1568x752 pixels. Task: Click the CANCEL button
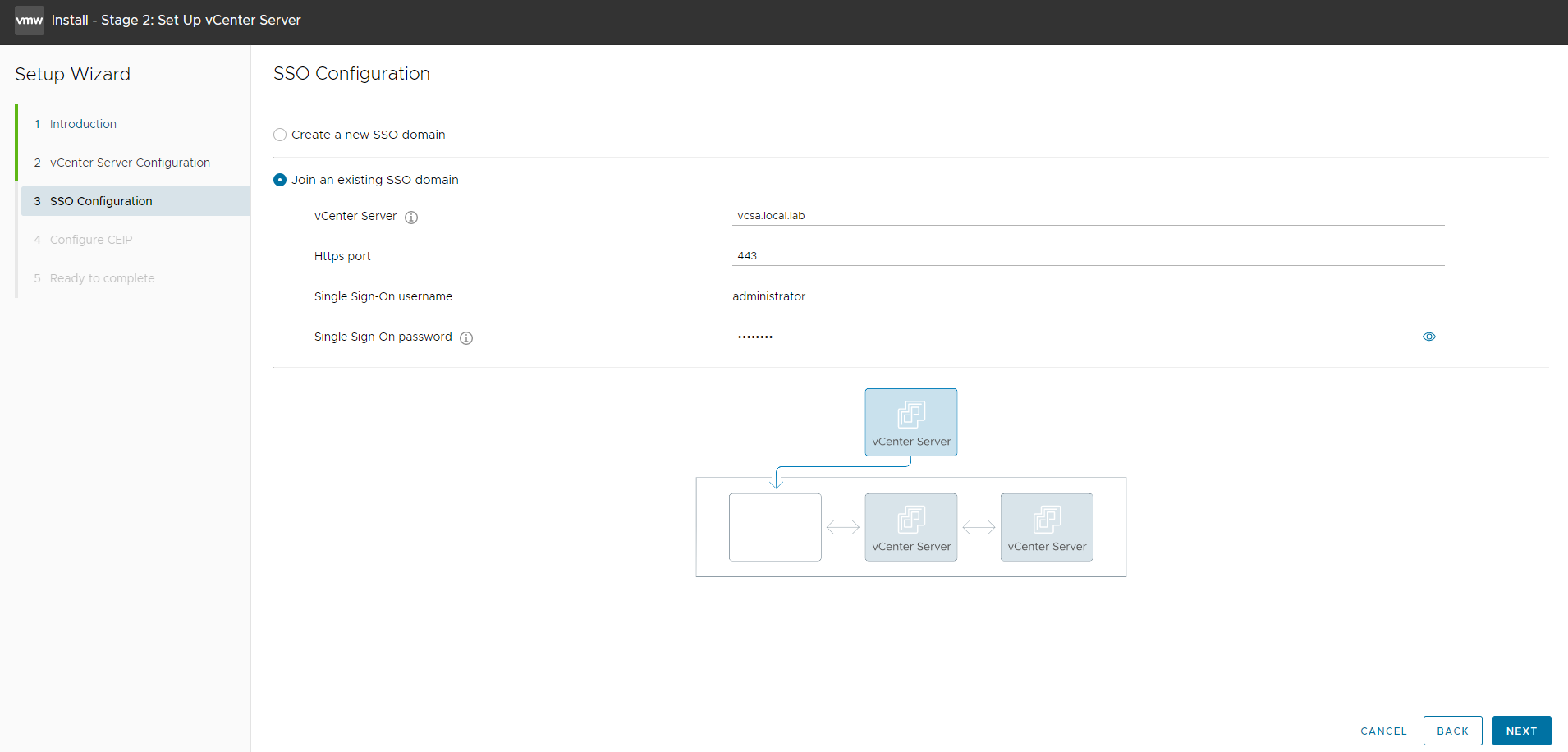point(1384,731)
